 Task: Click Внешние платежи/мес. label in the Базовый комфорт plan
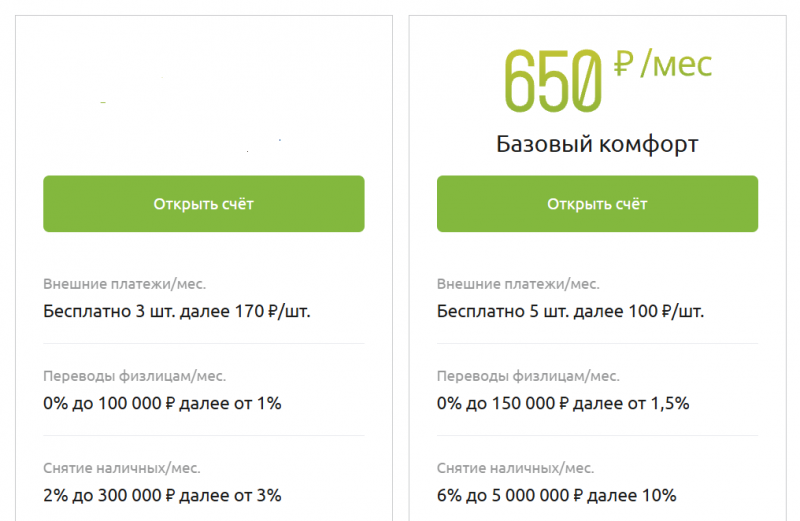pyautogui.click(x=518, y=284)
